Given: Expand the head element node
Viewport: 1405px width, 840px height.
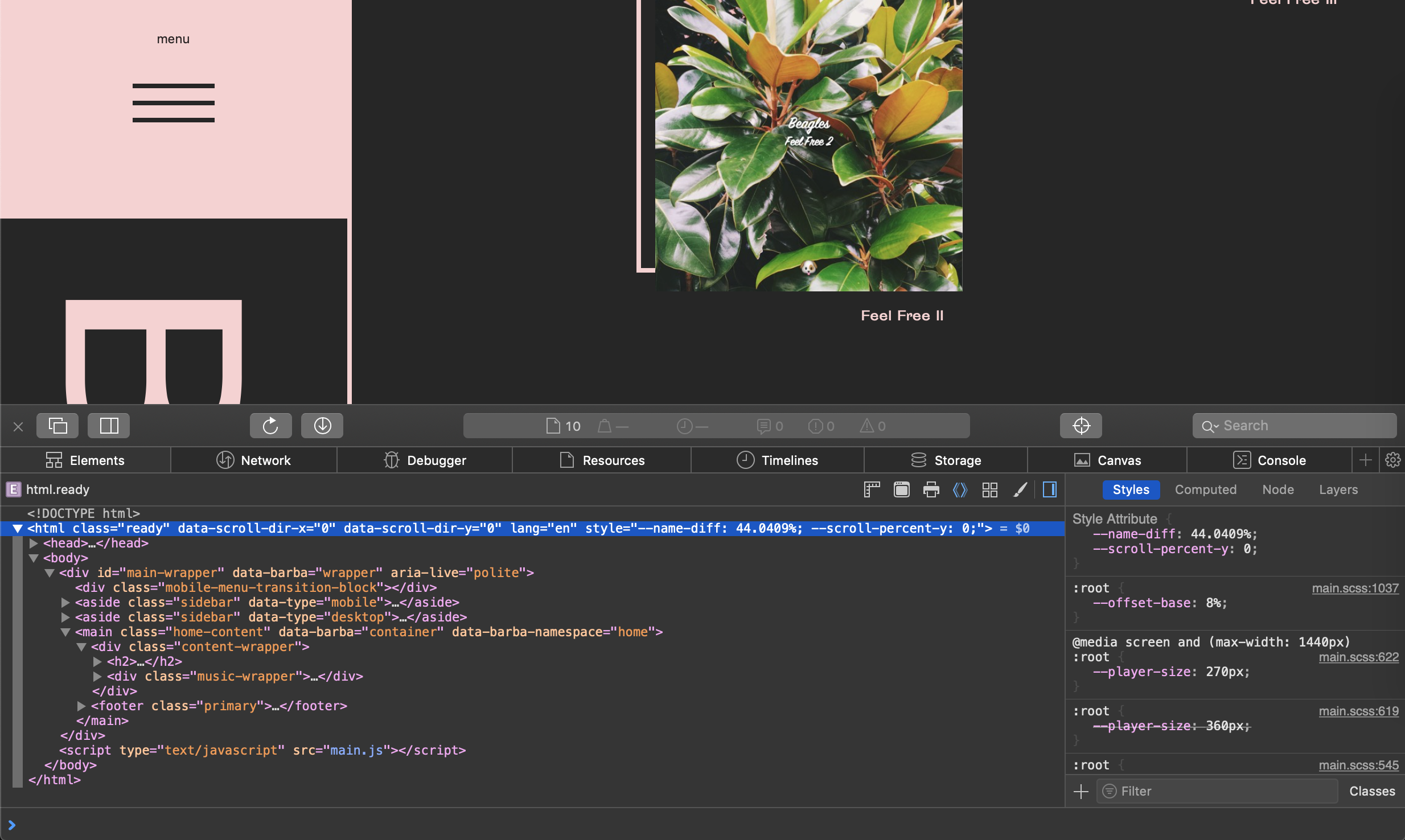Looking at the screenshot, I should 34,543.
